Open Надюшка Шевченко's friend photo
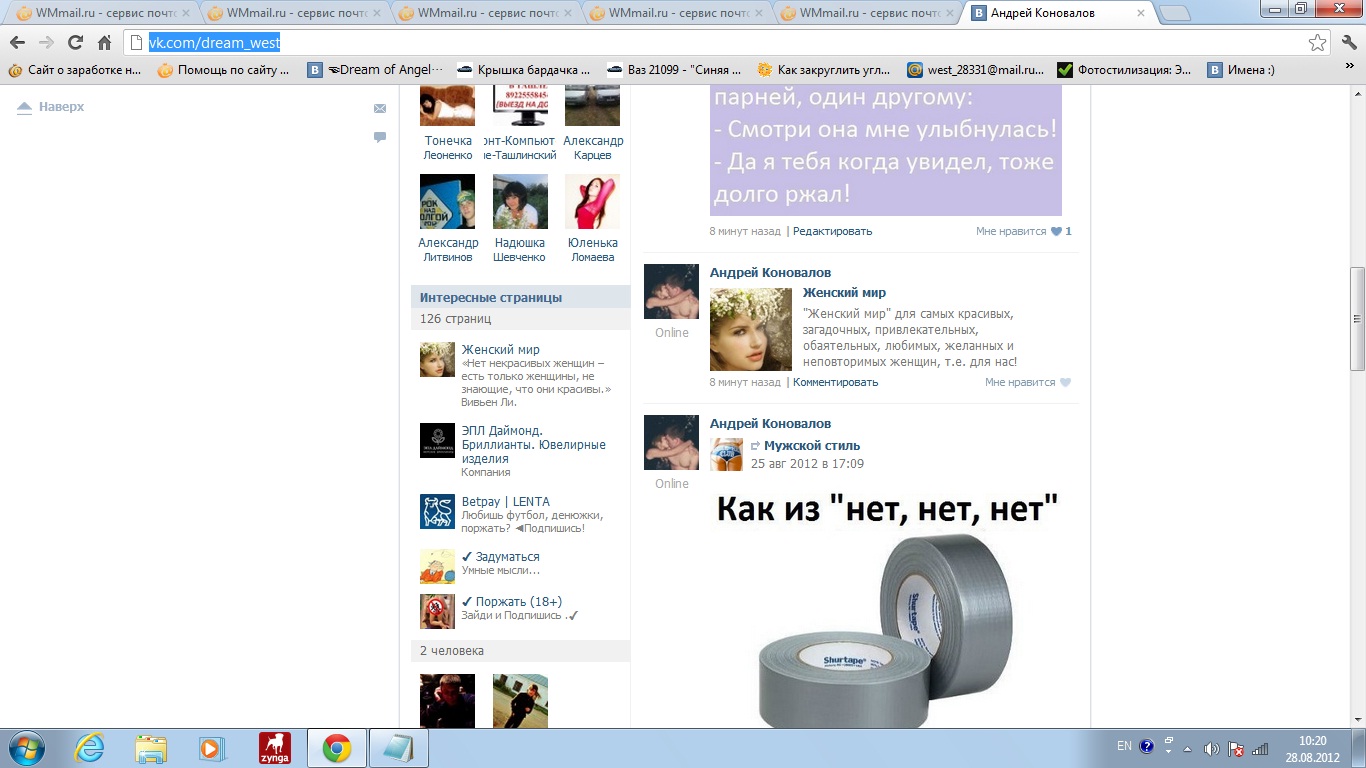This screenshot has width=1366, height=768. (520, 202)
